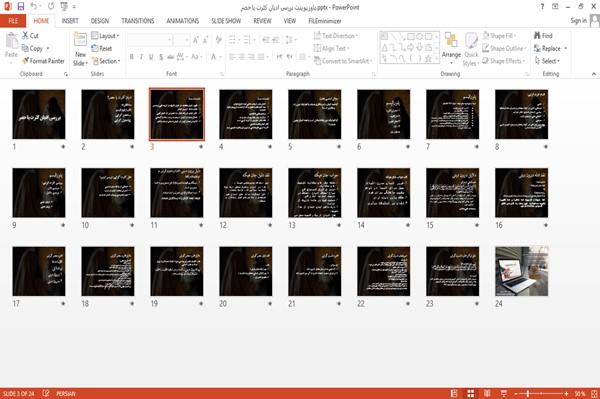Open Shape Outline options
The width and height of the screenshot is (600, 399).
pyautogui.click(x=504, y=48)
